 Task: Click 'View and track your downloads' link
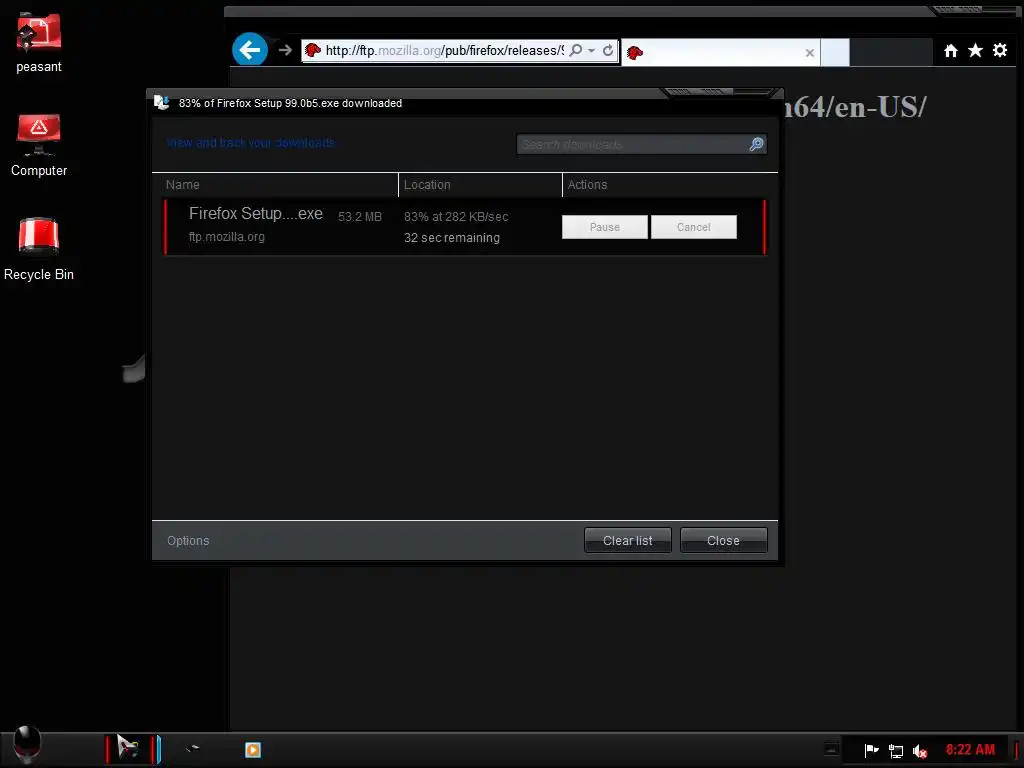coord(250,143)
